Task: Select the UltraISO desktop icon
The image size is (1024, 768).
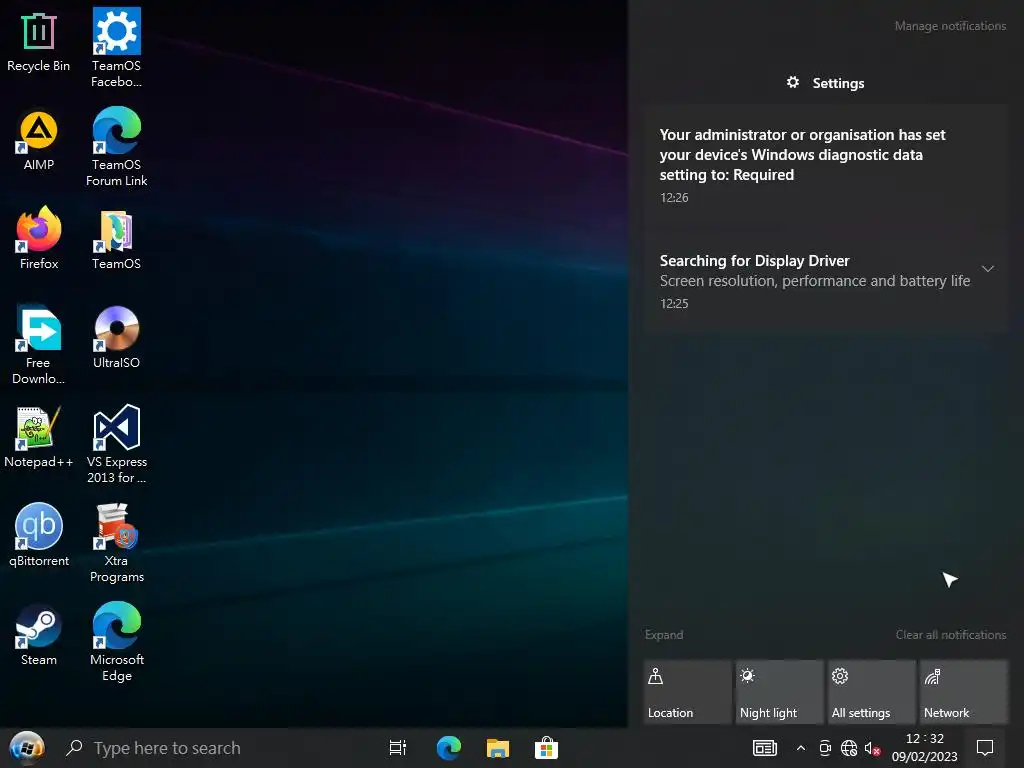Action: click(116, 338)
